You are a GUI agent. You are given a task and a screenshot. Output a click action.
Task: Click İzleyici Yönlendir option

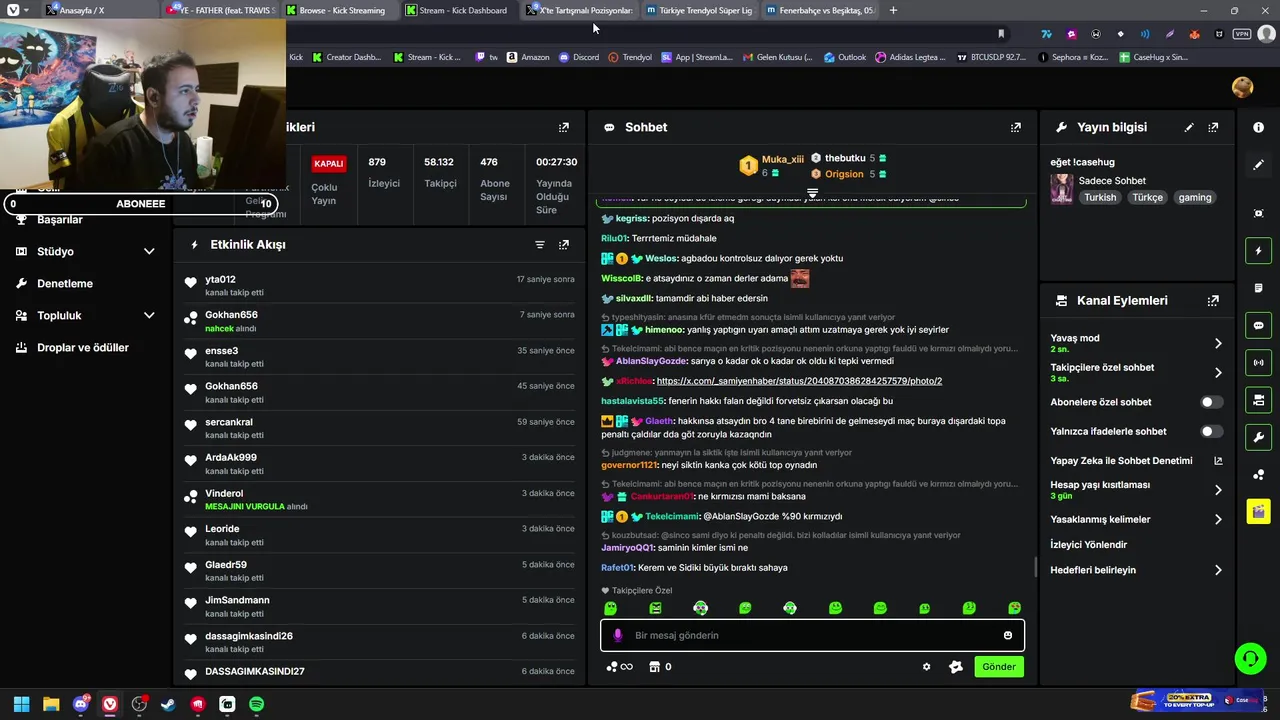click(1088, 545)
